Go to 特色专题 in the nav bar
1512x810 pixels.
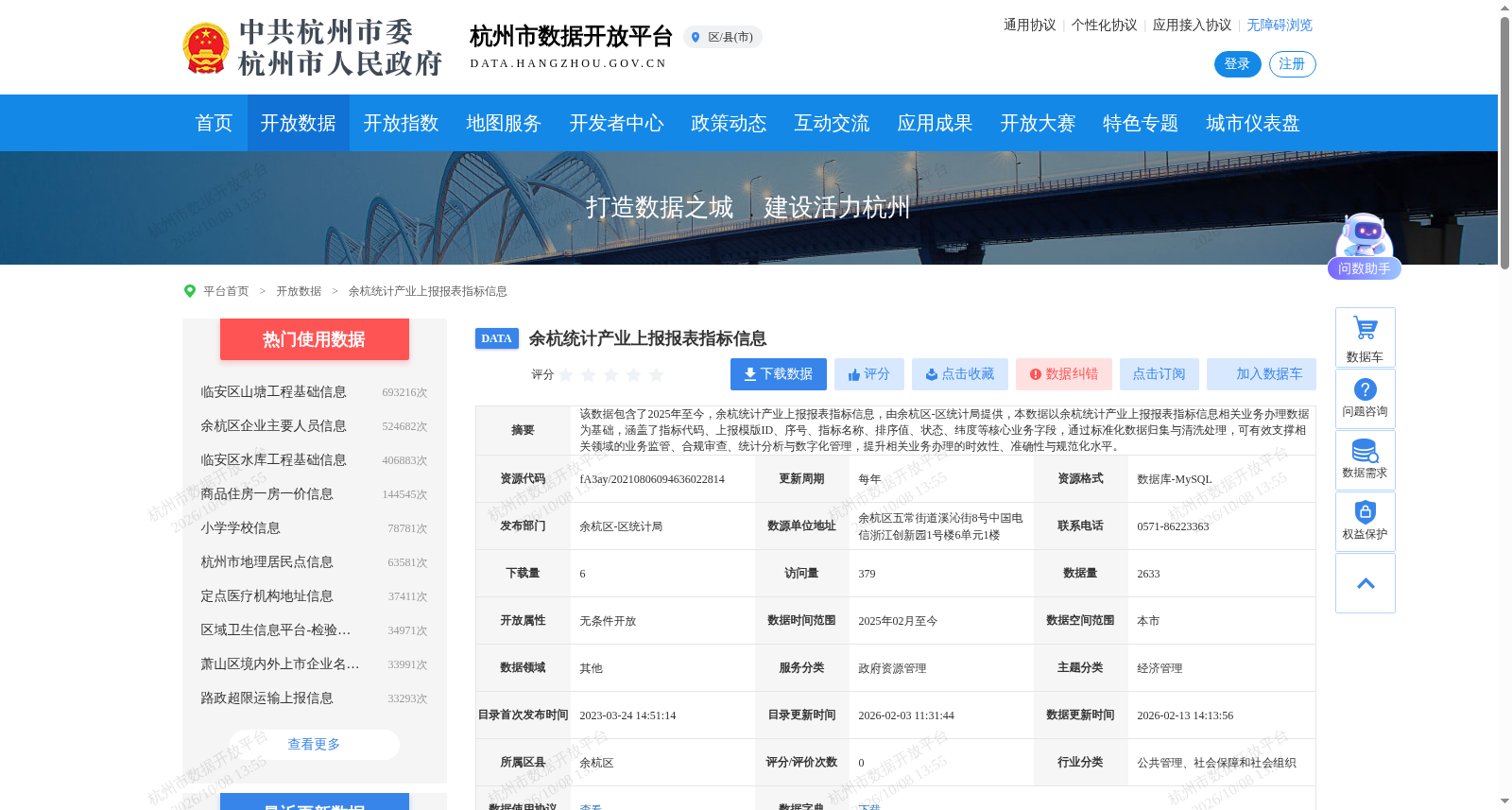pyautogui.click(x=1141, y=123)
